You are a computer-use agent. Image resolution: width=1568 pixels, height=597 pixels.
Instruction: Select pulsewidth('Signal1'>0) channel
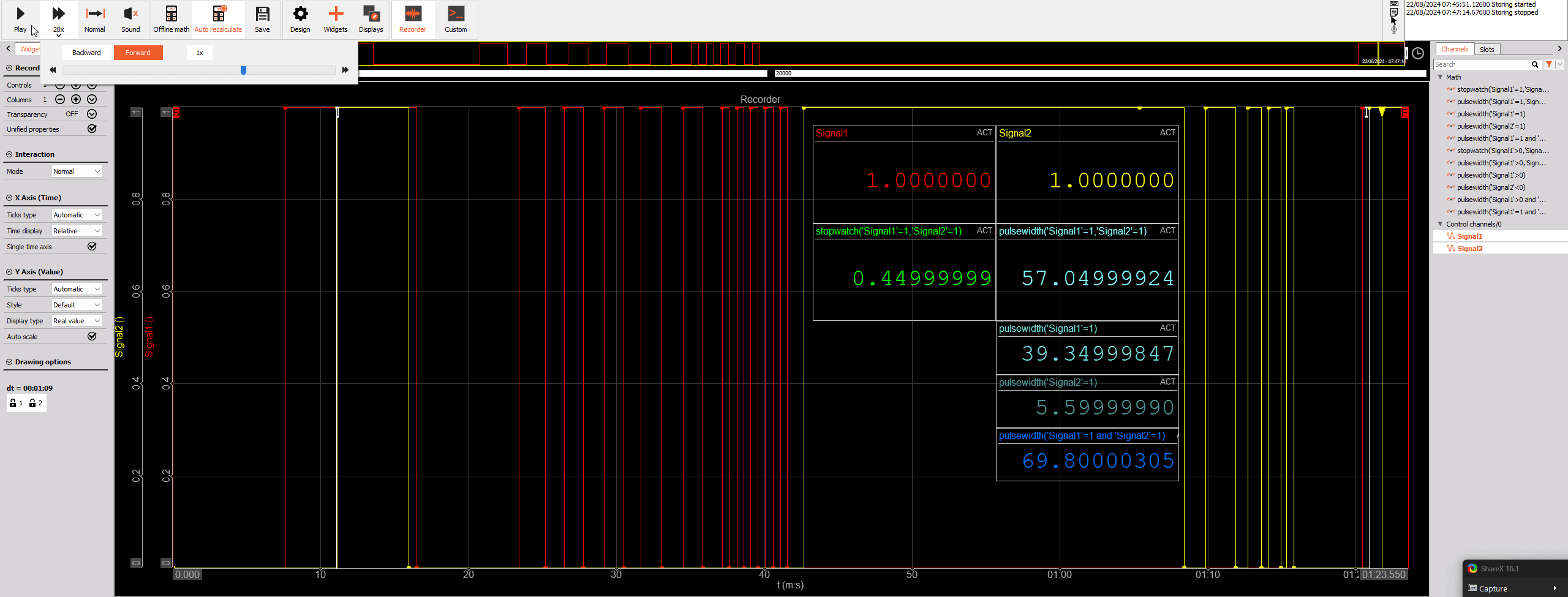coord(1491,175)
